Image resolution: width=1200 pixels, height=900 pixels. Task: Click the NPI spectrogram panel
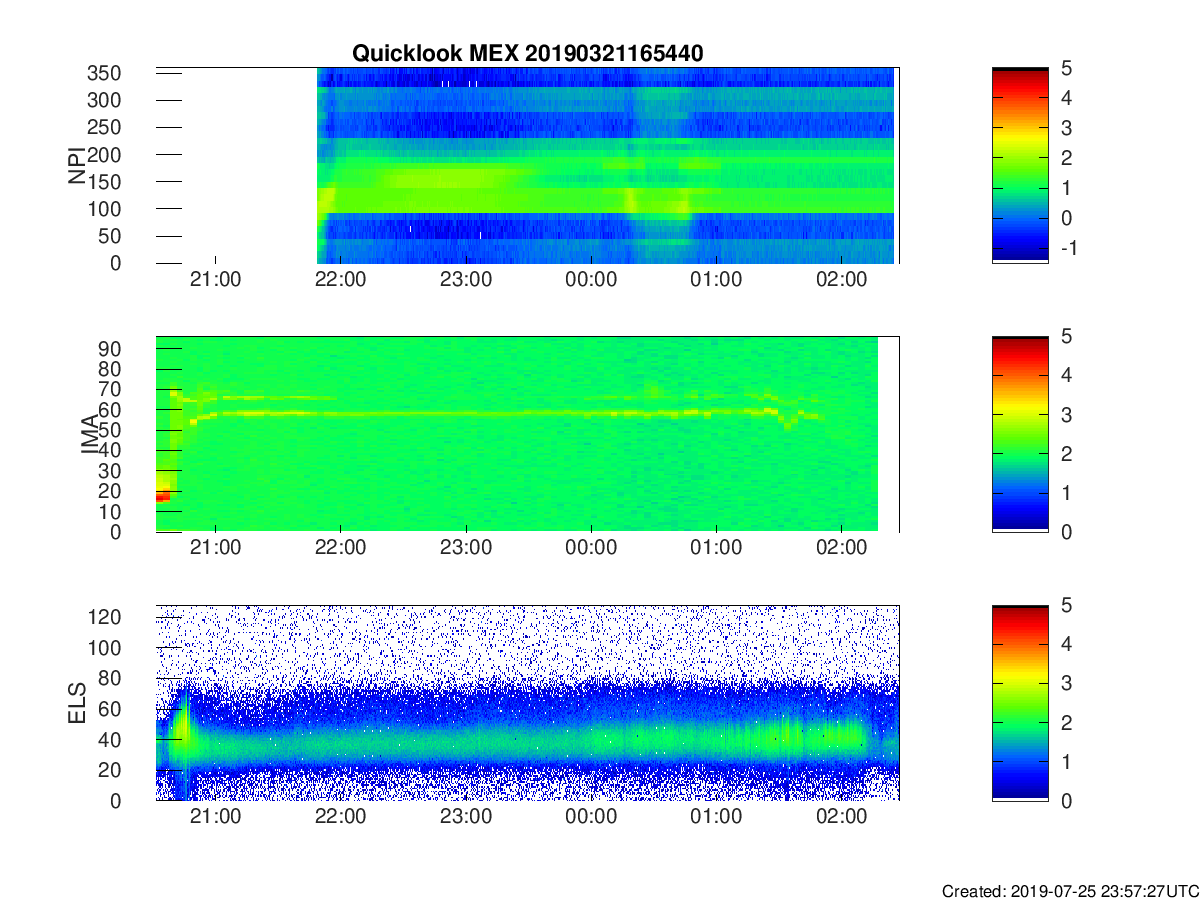coord(528,165)
